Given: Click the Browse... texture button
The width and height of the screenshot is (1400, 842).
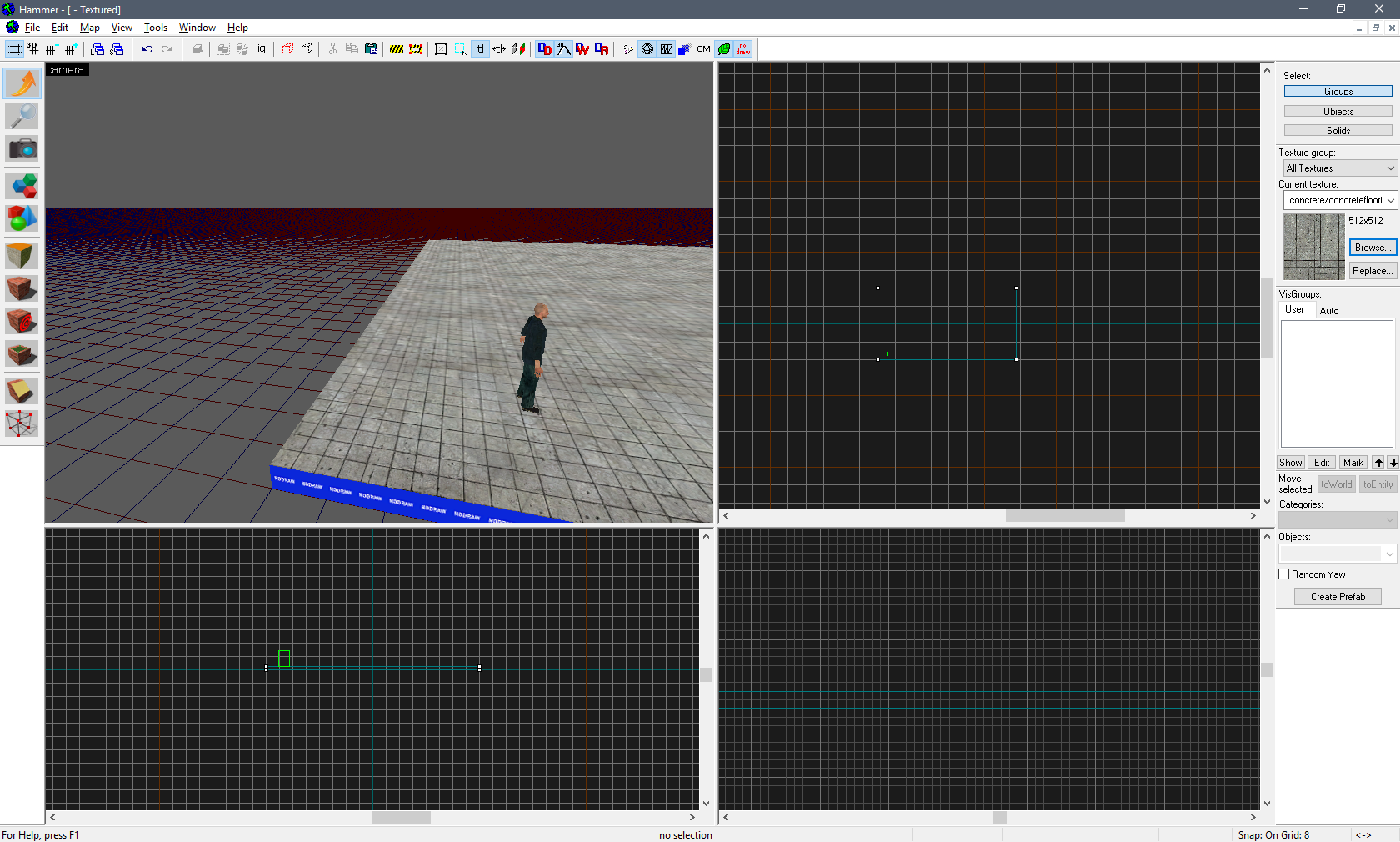Looking at the screenshot, I should point(1372,248).
